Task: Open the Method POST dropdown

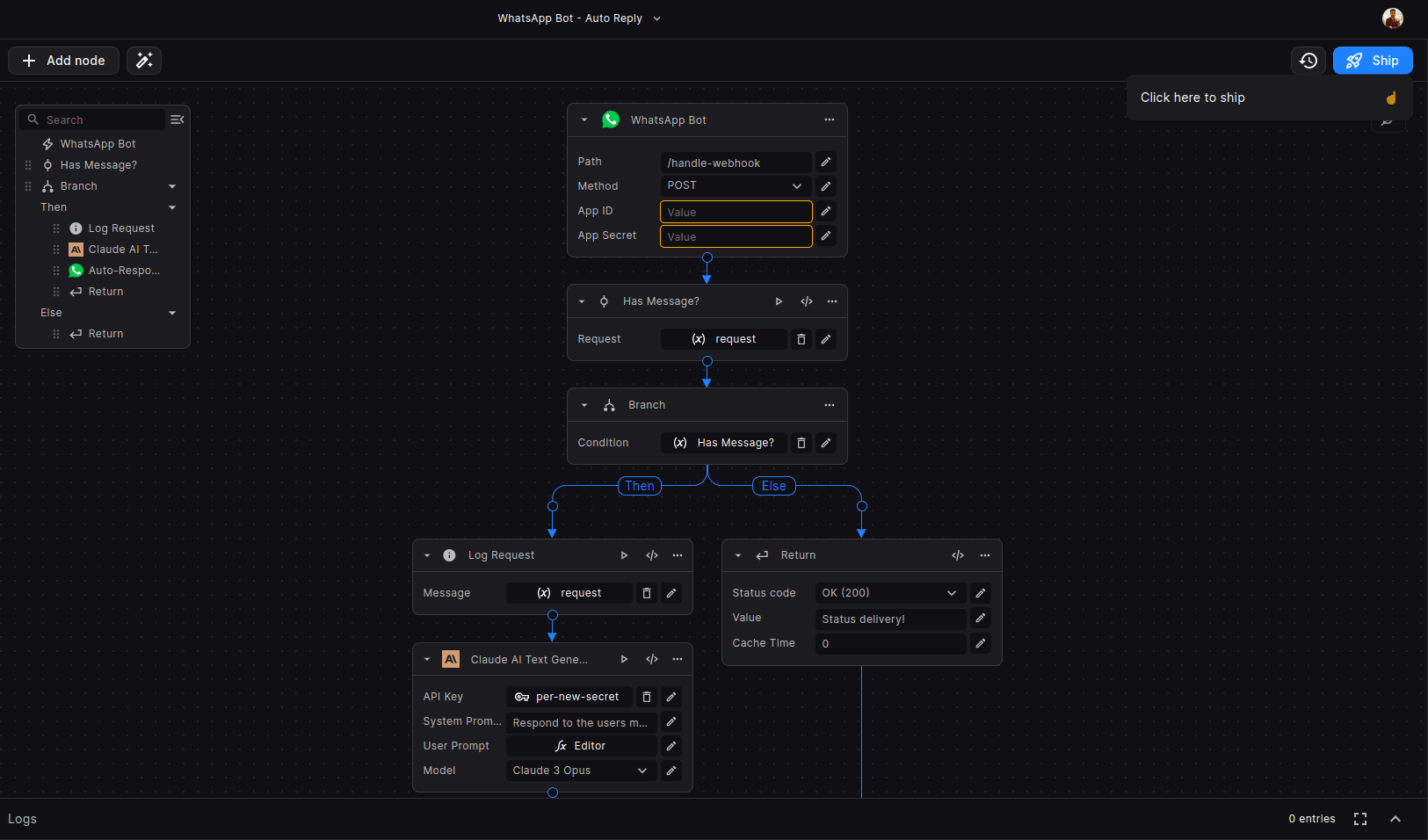Action: point(735,185)
